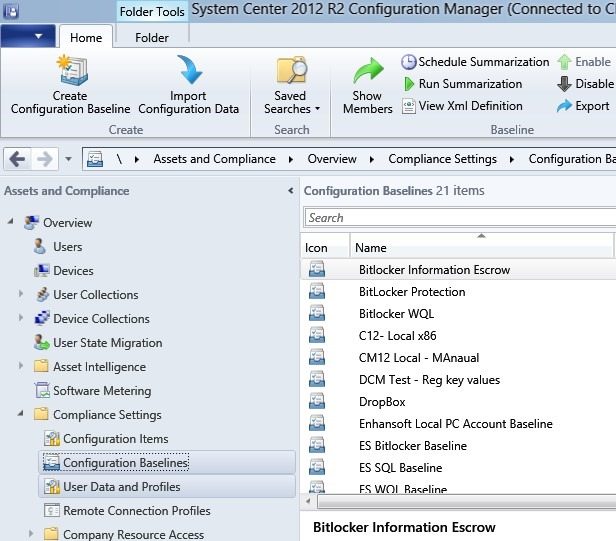Click Schedule Summarization clock icon

pyautogui.click(x=409, y=62)
